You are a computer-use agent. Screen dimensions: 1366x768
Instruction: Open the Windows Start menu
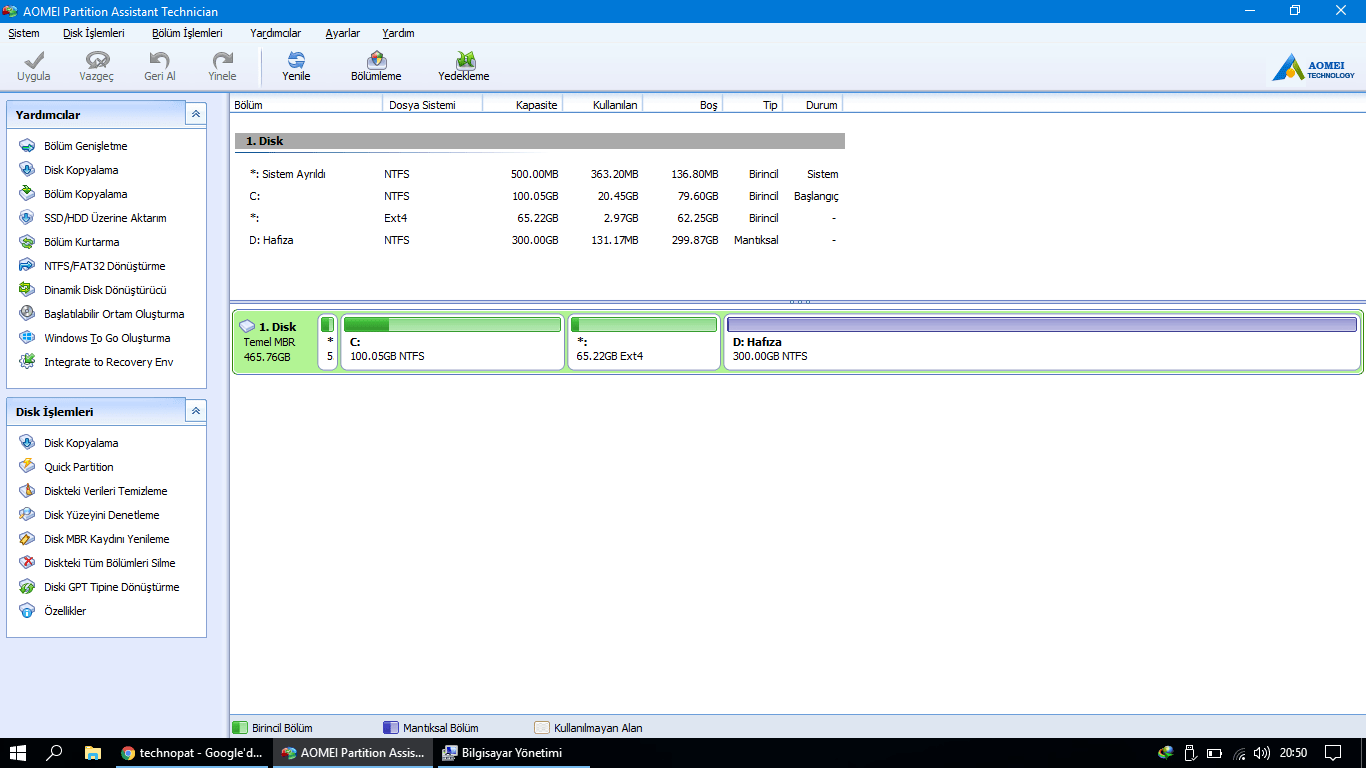[x=18, y=753]
